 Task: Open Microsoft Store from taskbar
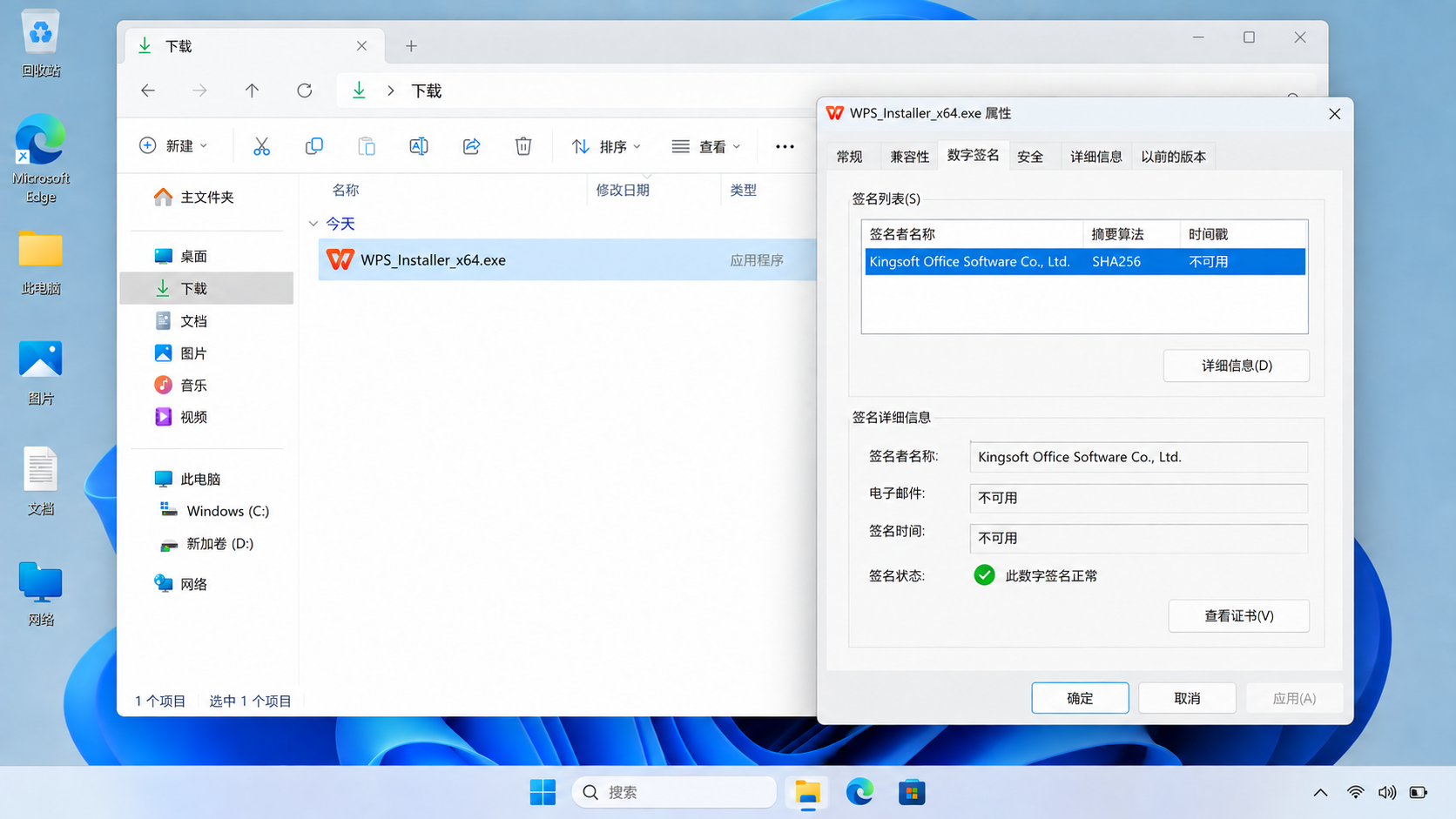tap(912, 792)
